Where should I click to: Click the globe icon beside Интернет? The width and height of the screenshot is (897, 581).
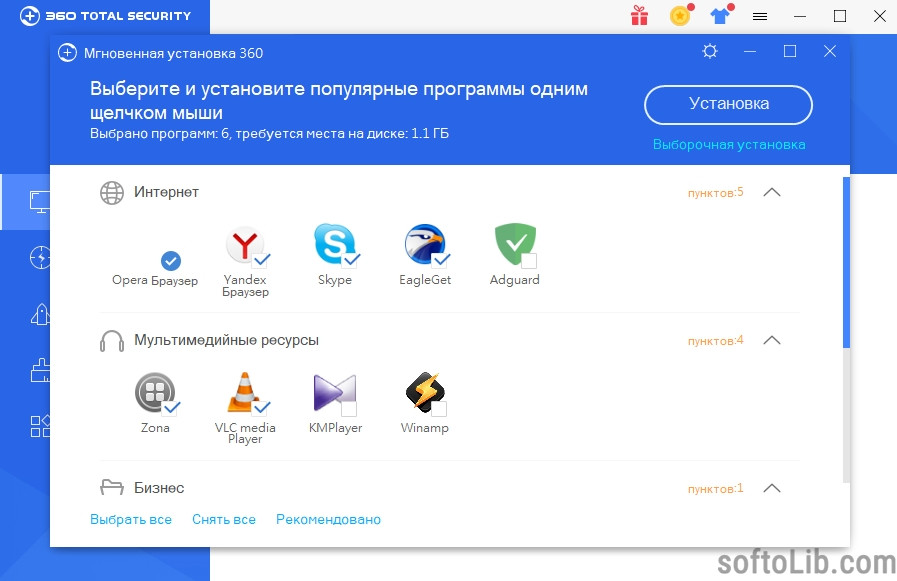[112, 193]
